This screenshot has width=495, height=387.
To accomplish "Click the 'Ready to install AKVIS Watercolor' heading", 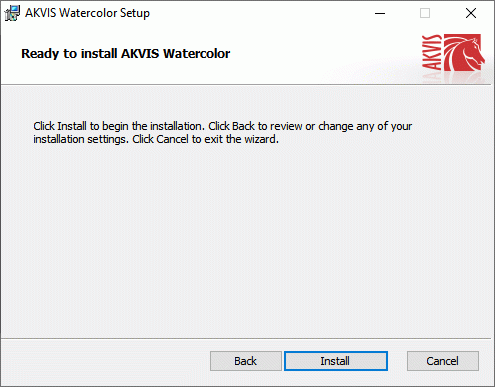I will [126, 54].
